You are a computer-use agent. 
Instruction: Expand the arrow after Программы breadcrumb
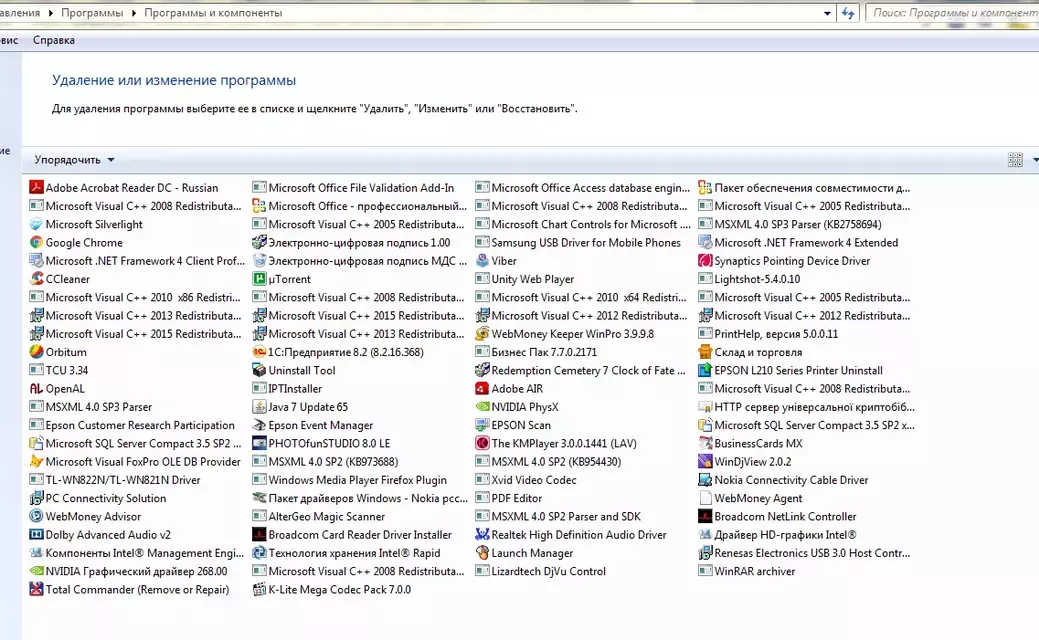(134, 13)
